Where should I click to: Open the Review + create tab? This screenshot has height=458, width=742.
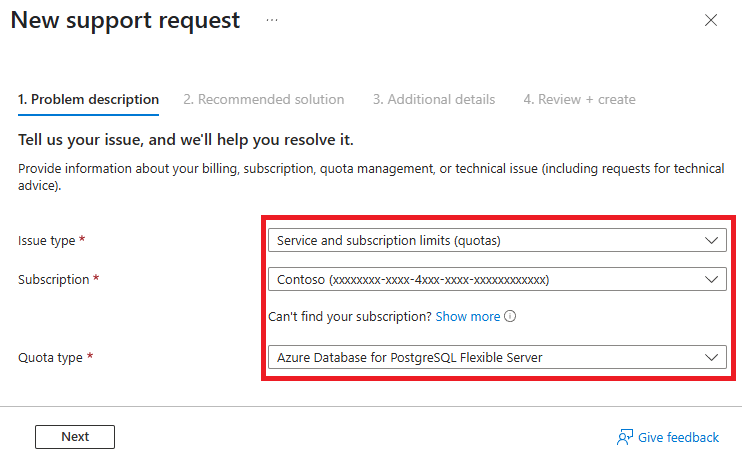tap(579, 99)
